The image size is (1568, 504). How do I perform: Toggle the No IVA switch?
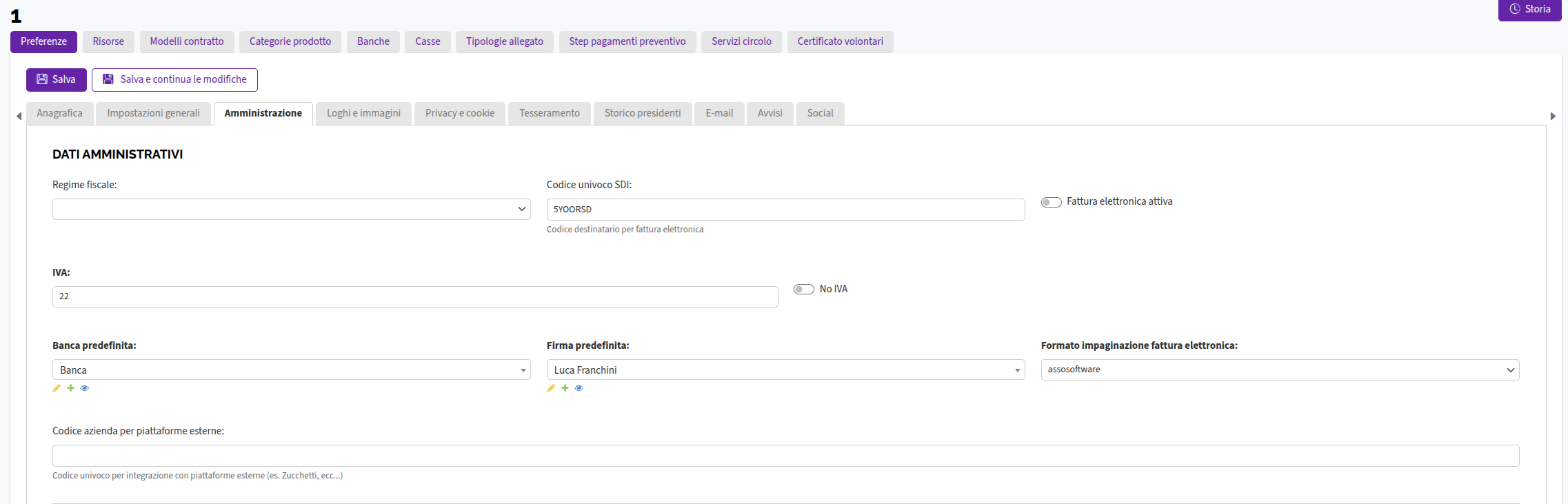(x=803, y=290)
